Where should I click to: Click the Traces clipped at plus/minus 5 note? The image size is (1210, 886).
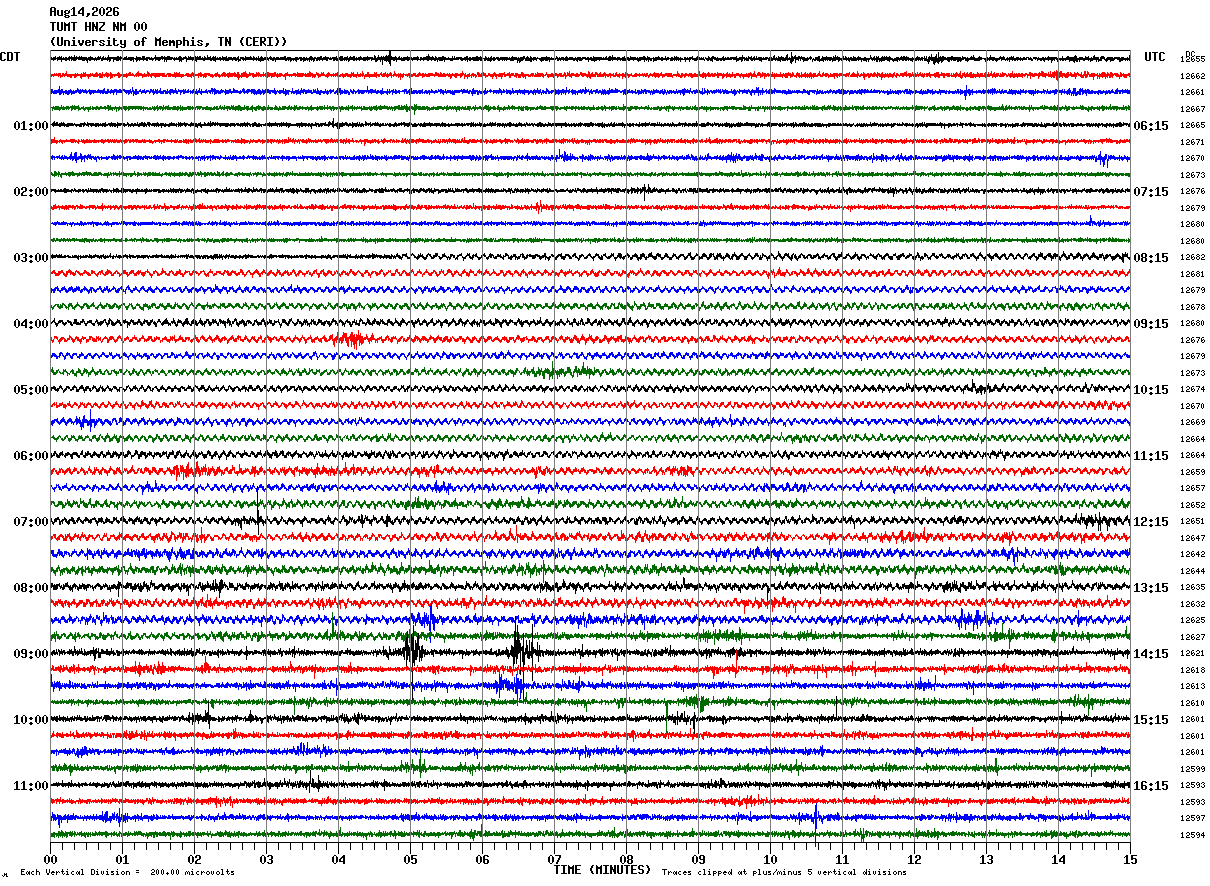(784, 873)
